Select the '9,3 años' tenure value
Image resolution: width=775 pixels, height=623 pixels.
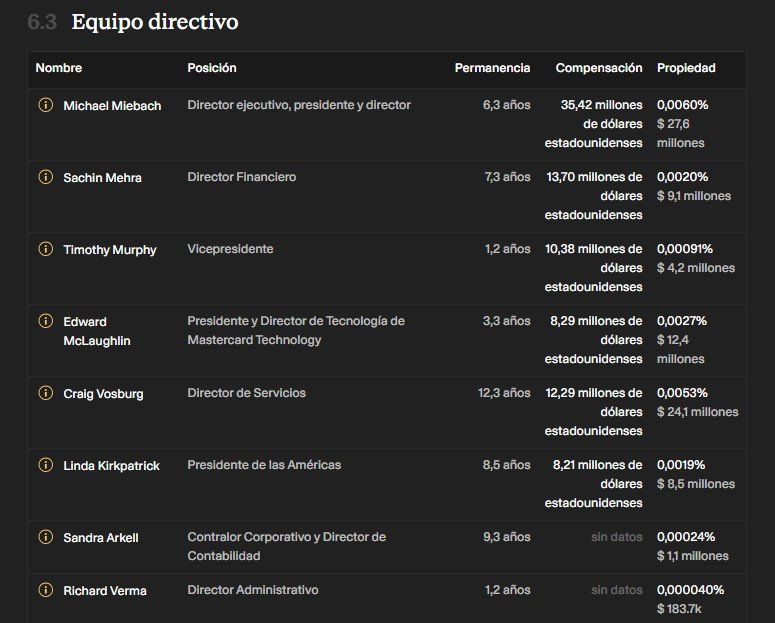pyautogui.click(x=507, y=537)
